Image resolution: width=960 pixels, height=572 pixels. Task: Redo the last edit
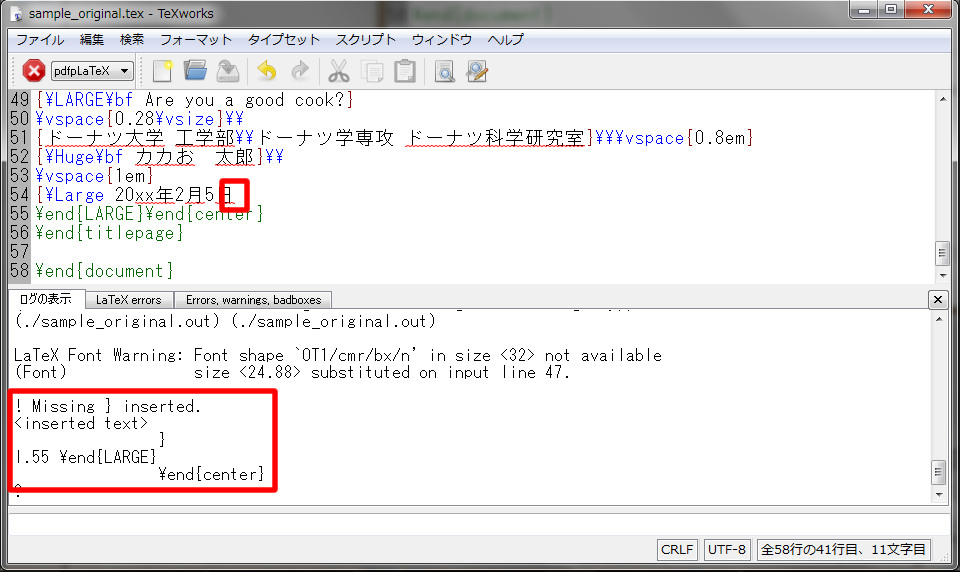(300, 71)
